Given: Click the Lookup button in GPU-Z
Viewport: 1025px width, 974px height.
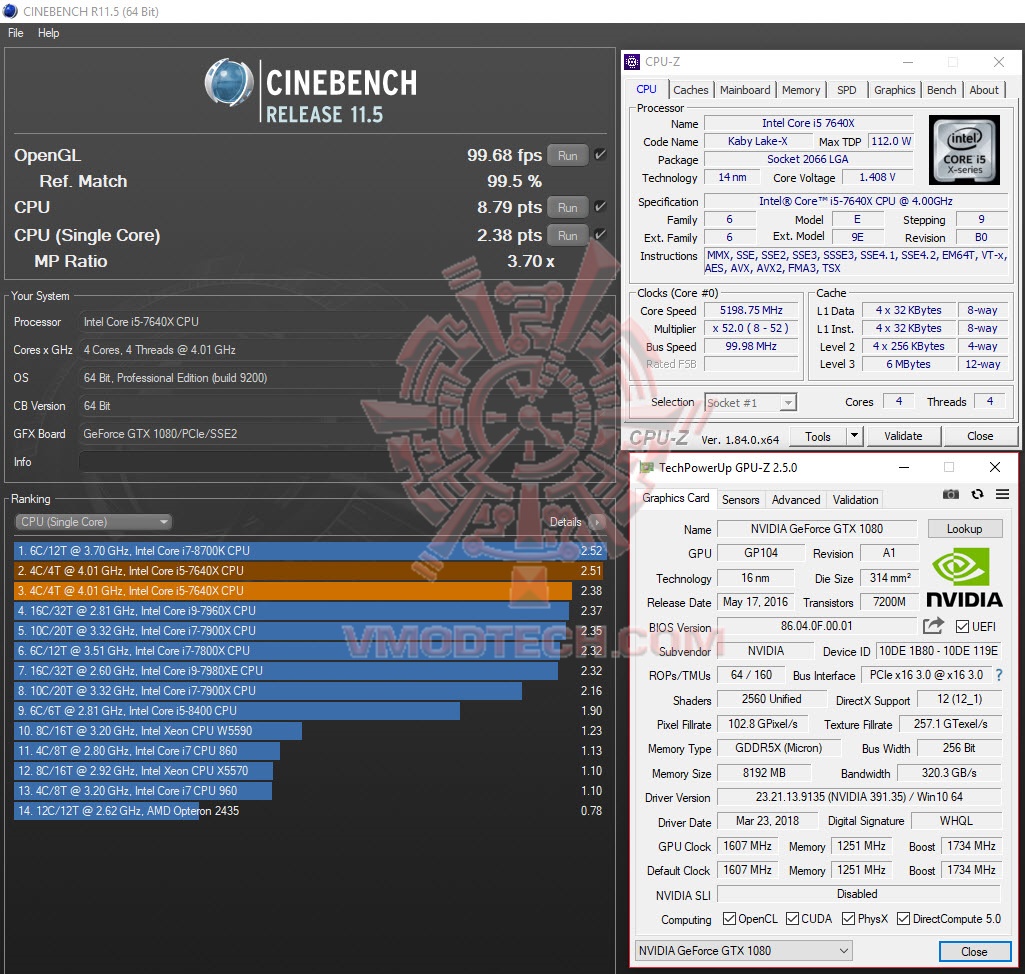Looking at the screenshot, I should tap(964, 528).
